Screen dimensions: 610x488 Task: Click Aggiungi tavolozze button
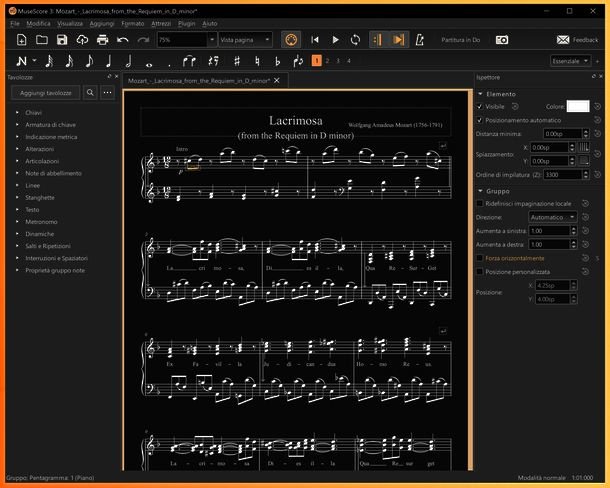tap(46, 93)
